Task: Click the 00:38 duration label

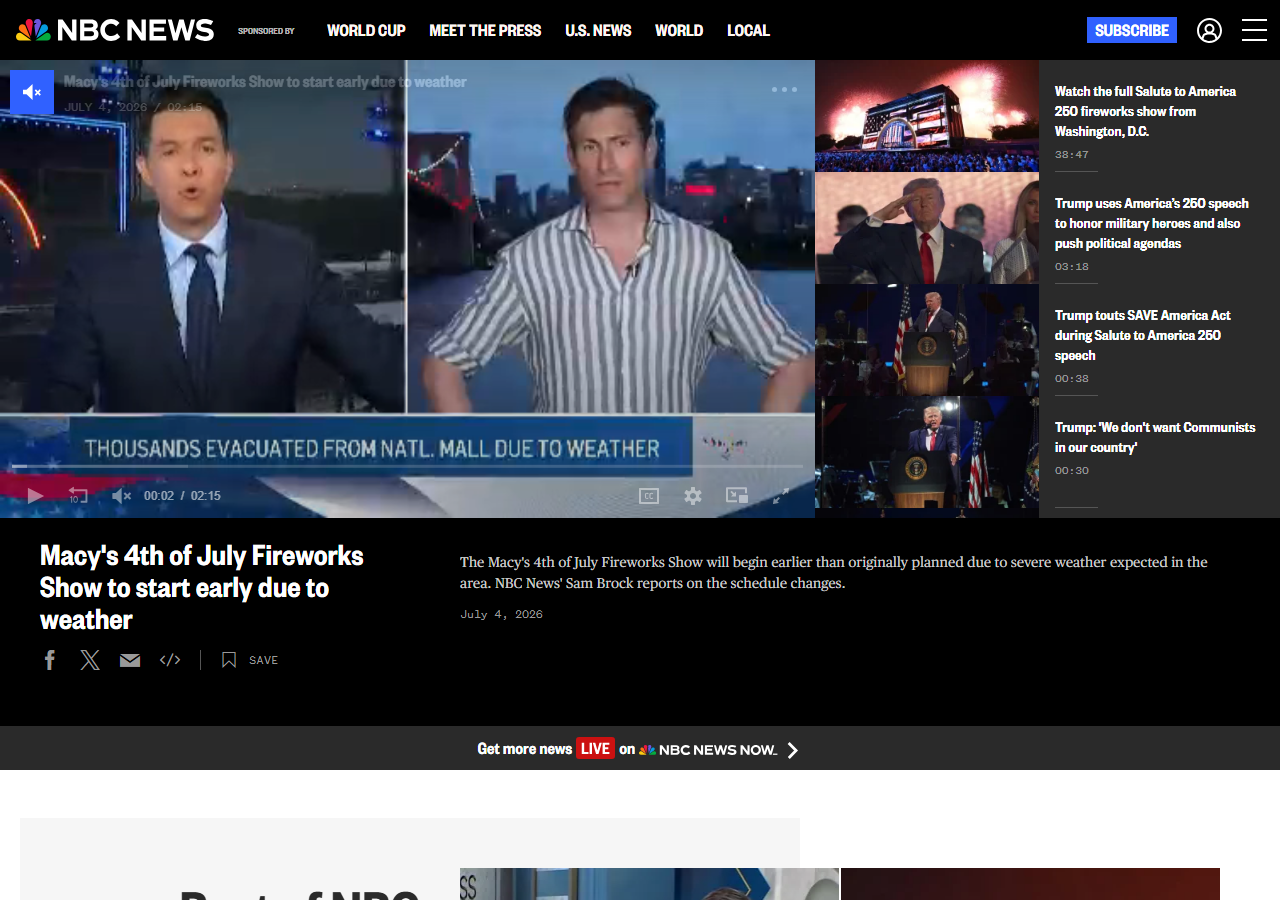Action: [x=1071, y=379]
